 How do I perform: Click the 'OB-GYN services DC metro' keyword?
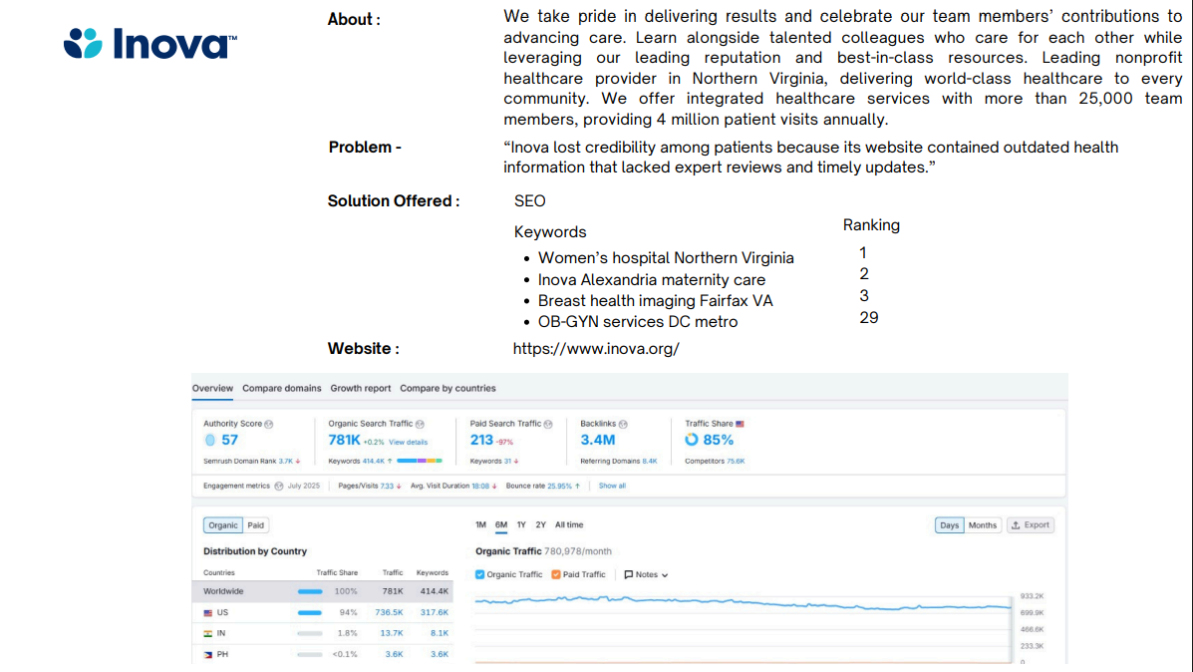(x=638, y=322)
